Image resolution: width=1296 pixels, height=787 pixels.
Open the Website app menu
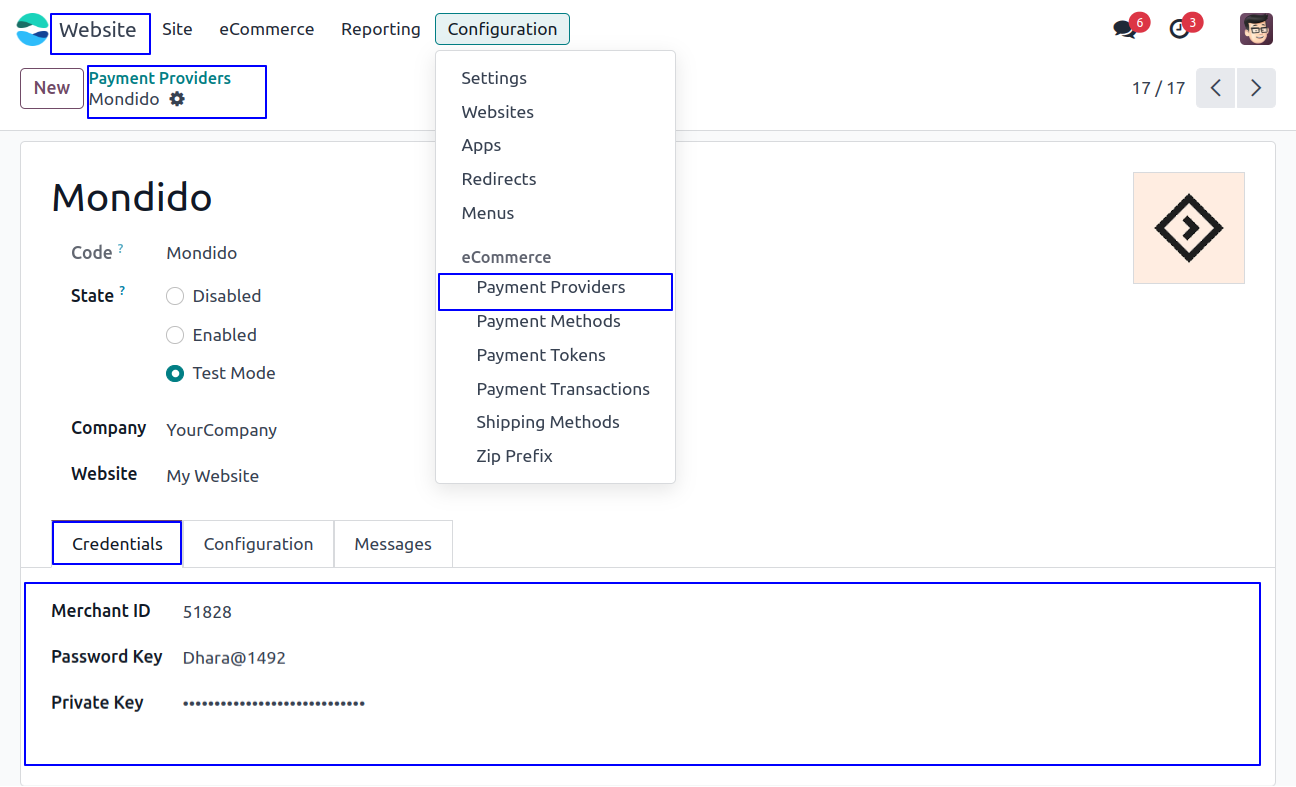tap(98, 30)
